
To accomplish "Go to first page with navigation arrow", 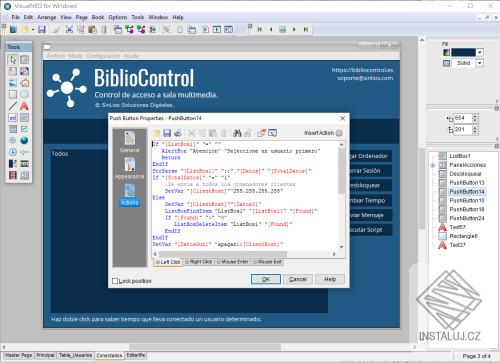I will pos(260,30).
